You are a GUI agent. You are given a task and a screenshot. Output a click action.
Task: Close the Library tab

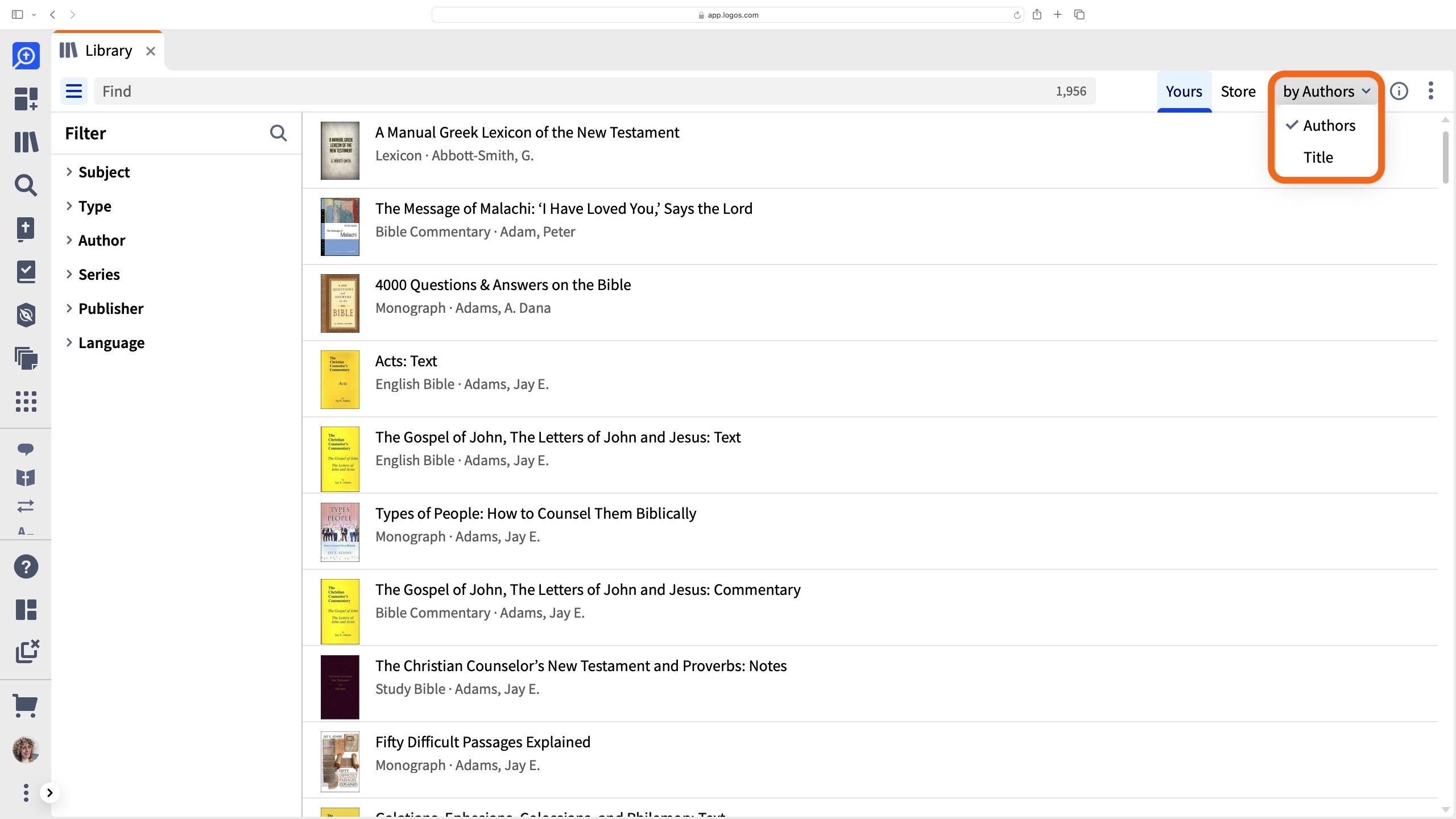pyautogui.click(x=151, y=51)
